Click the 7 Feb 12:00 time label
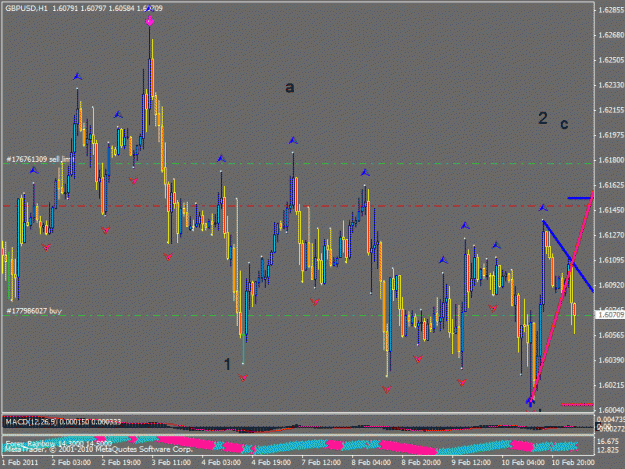Screen dimensions: 625x469 321,462
